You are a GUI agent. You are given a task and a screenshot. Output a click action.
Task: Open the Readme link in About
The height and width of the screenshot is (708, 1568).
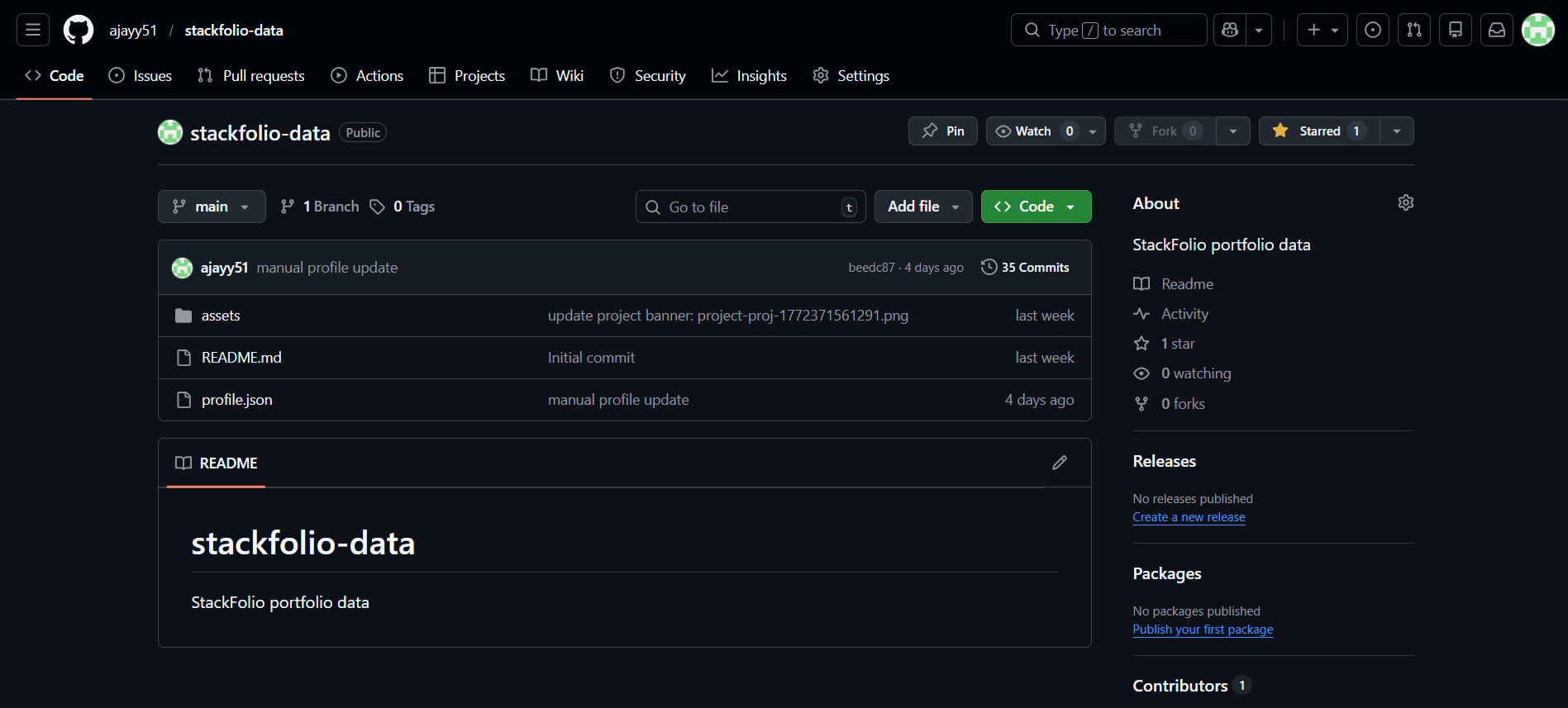coord(1174,284)
